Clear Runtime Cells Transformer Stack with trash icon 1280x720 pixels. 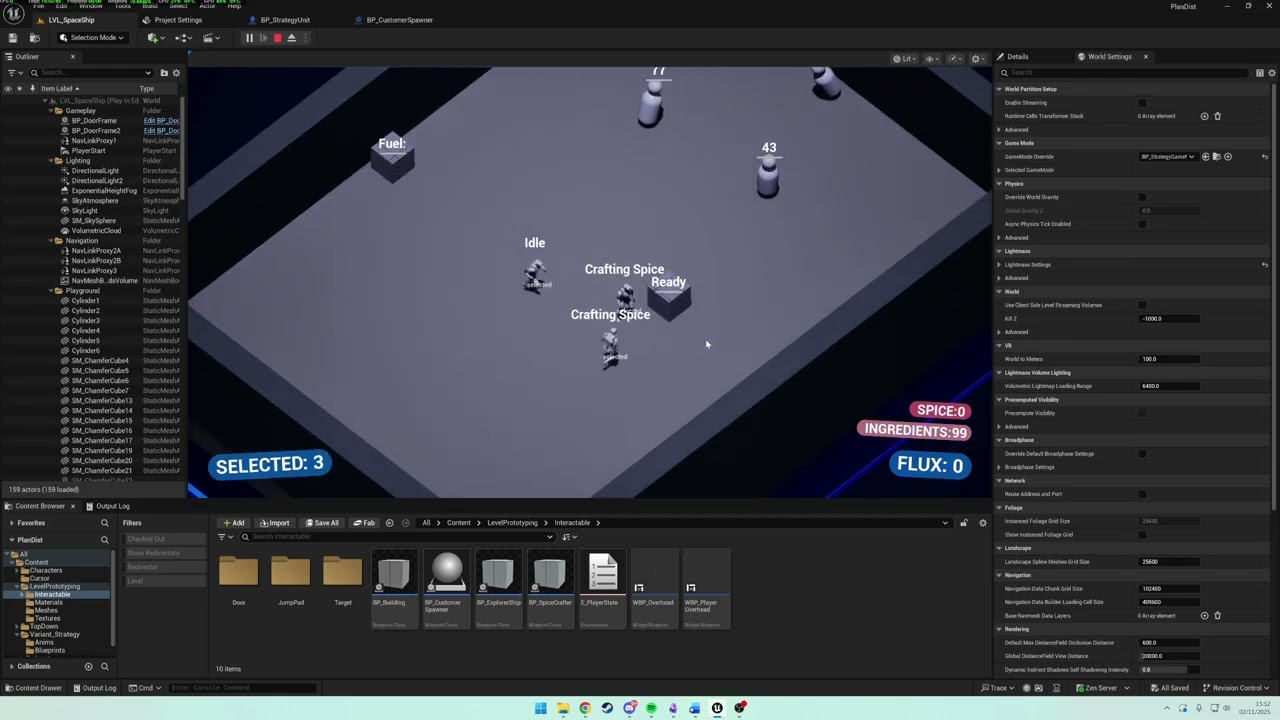click(x=1217, y=116)
